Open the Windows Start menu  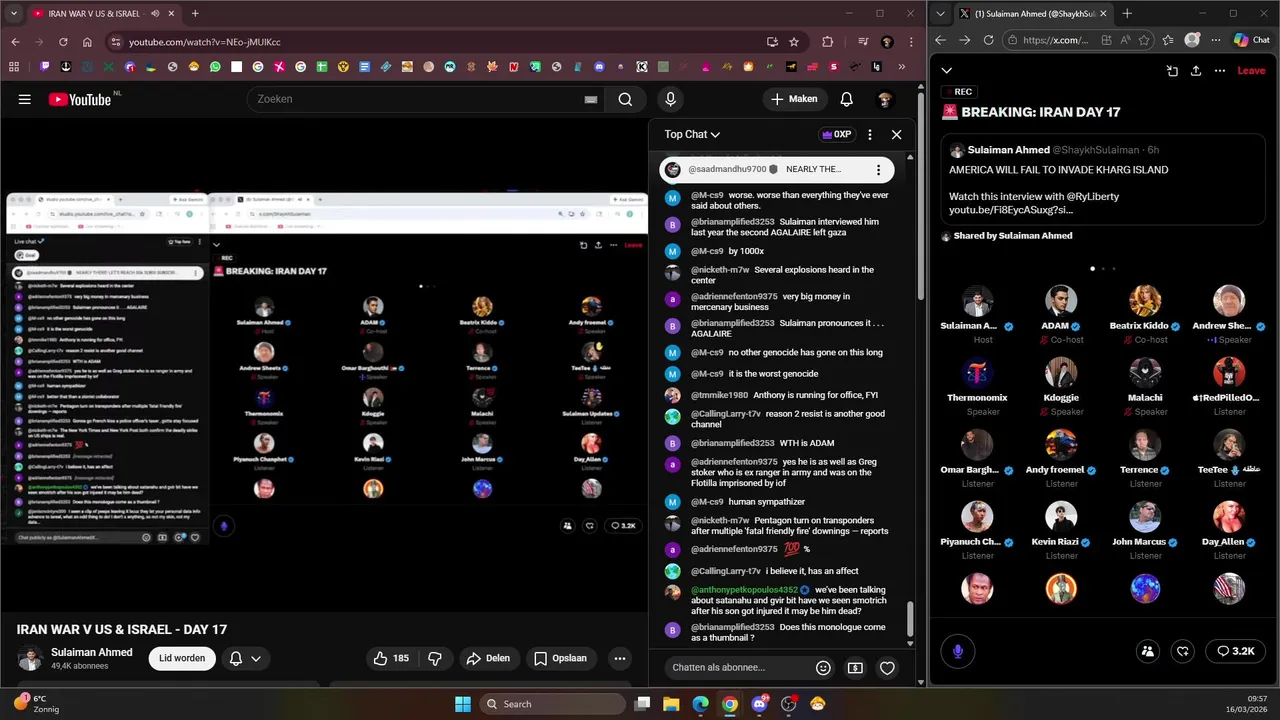[463, 704]
